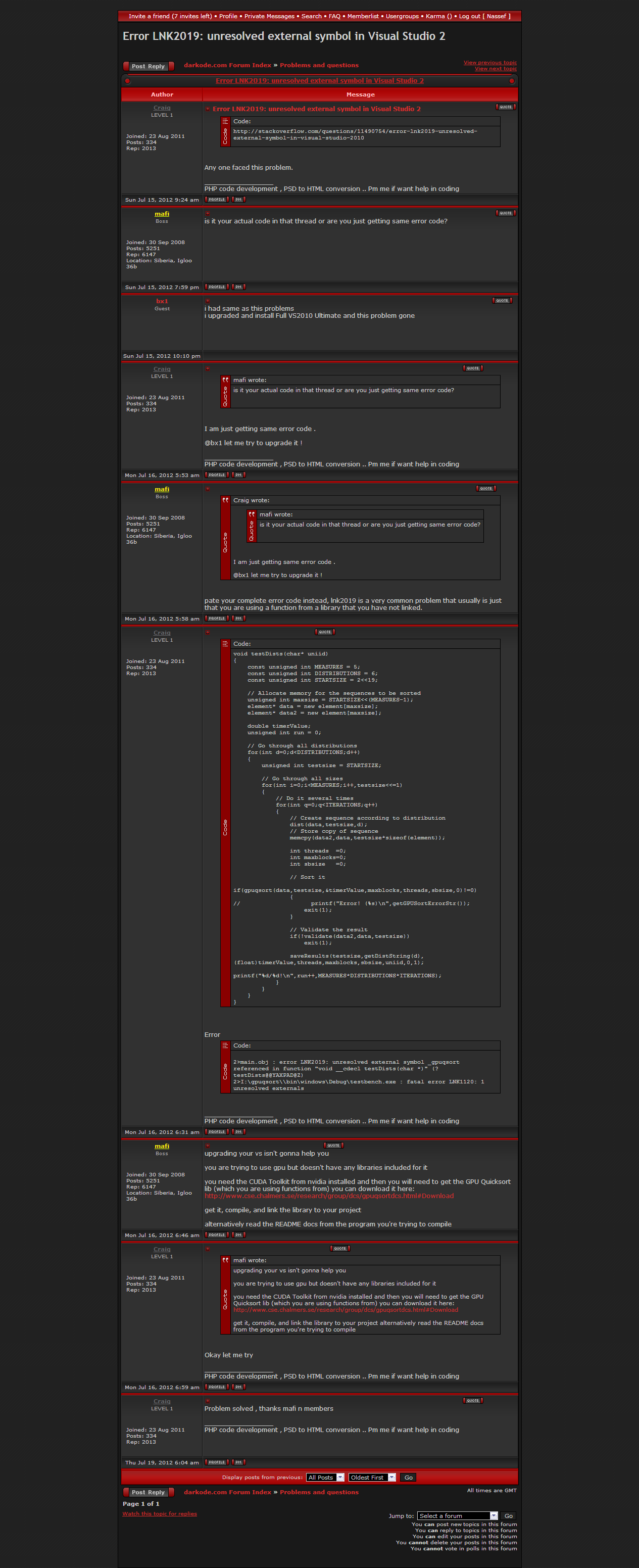Open the chalmers.se gpuqsort download link in mafi's post
This screenshot has height=1568, width=639.
[x=329, y=1196]
